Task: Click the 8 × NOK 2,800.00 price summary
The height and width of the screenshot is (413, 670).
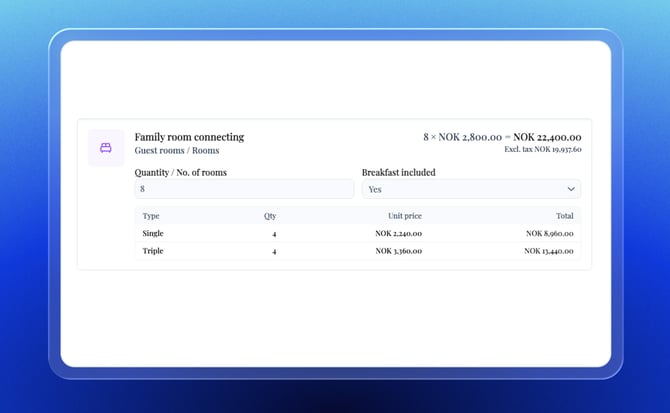Action: (x=502, y=137)
